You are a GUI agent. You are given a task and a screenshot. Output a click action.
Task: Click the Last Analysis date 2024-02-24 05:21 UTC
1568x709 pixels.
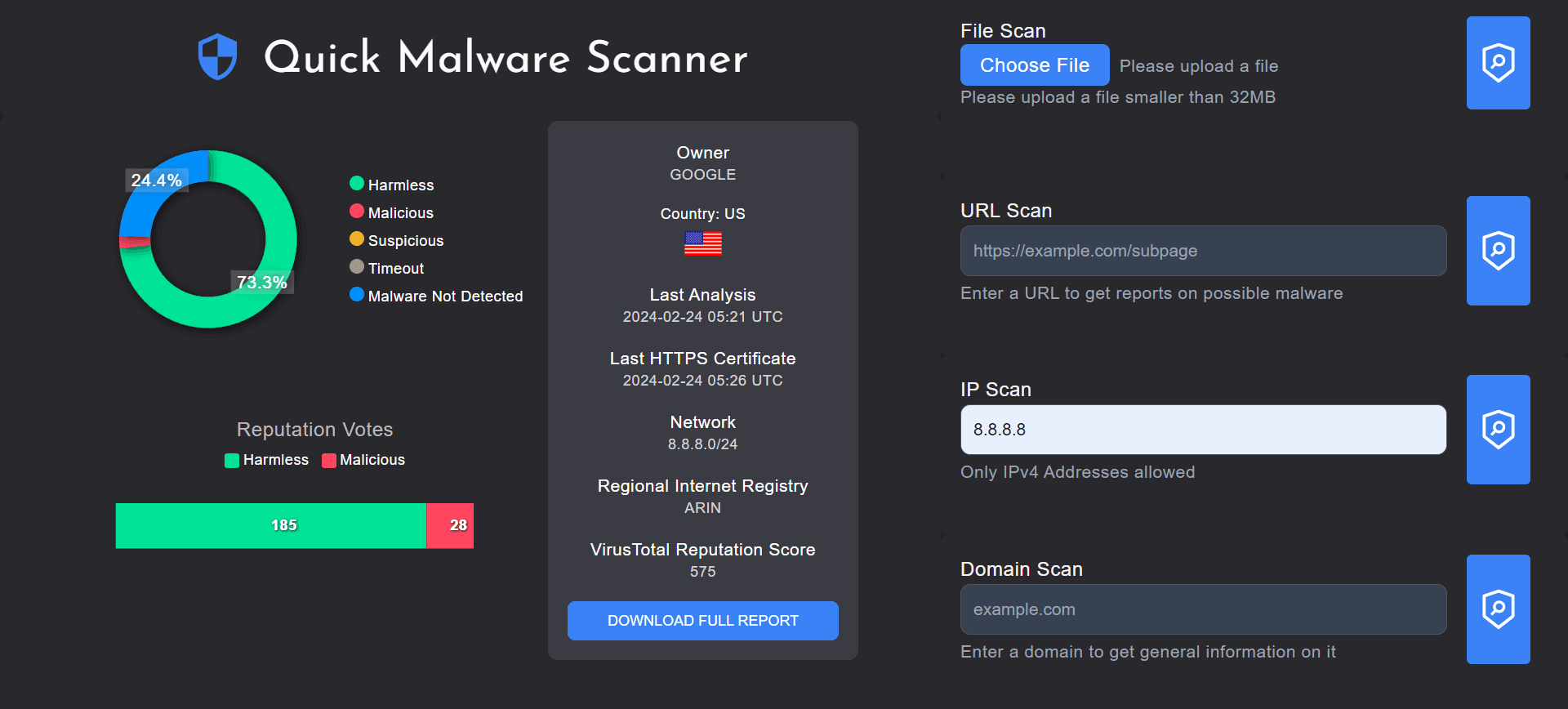tap(703, 317)
